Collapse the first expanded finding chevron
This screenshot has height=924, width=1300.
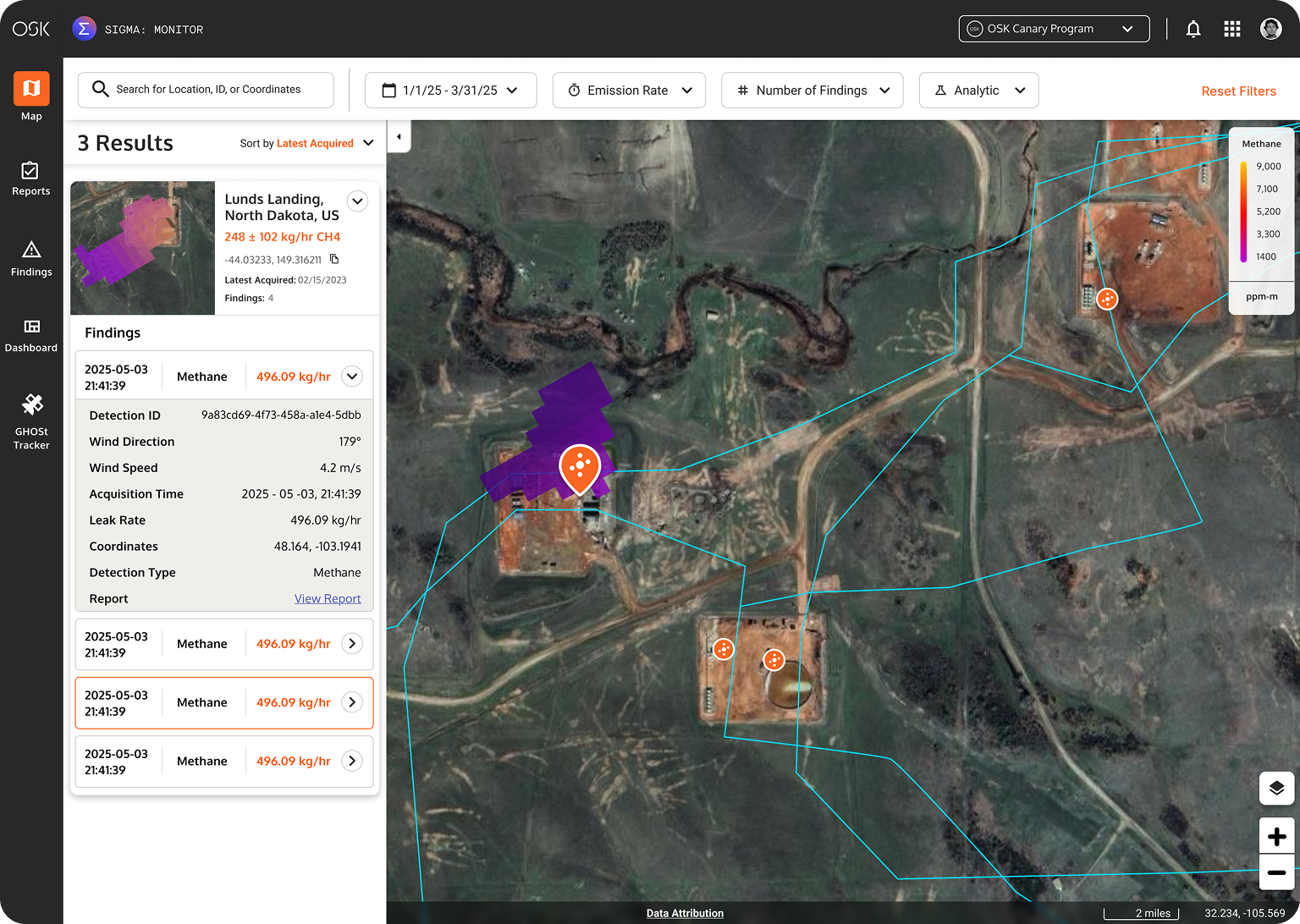pyautogui.click(x=352, y=377)
